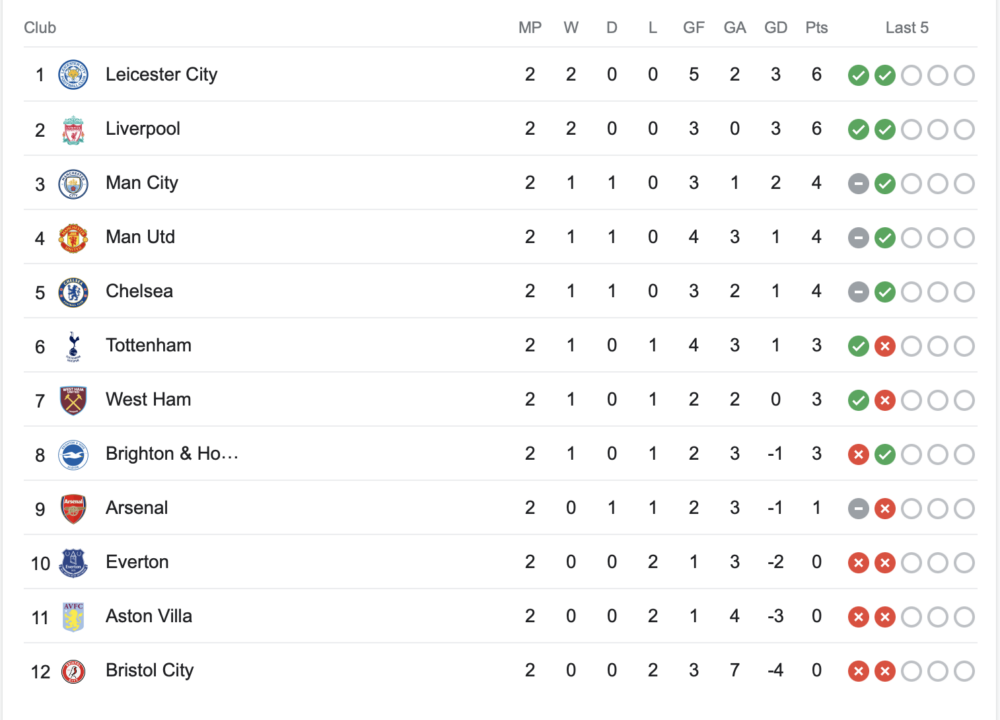This screenshot has height=720, width=1000.
Task: Click Tottenham's red loss indicator
Action: pos(885,346)
